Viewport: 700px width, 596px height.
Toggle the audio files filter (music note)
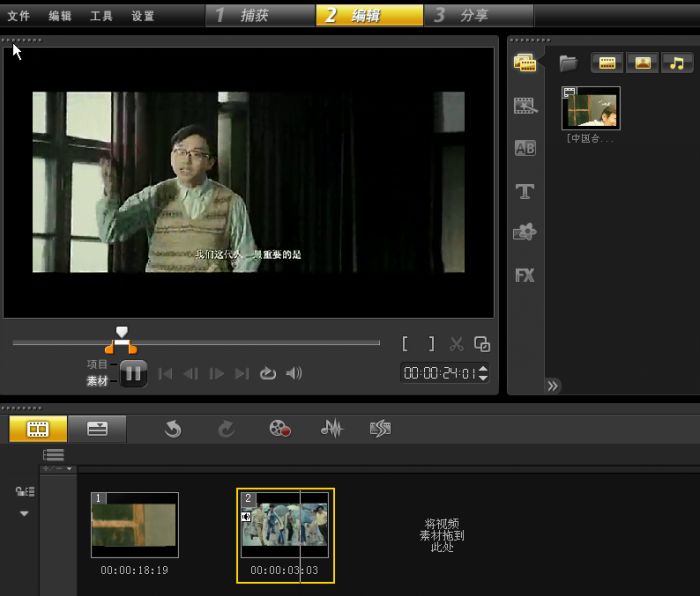click(677, 63)
